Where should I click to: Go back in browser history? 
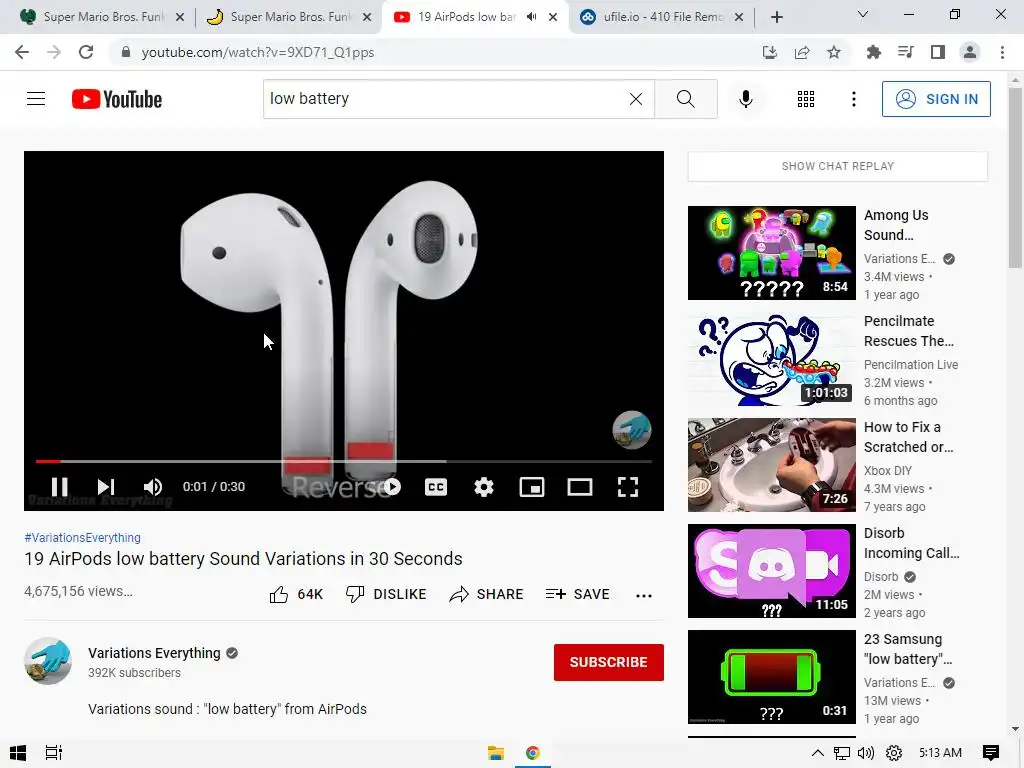click(x=22, y=52)
